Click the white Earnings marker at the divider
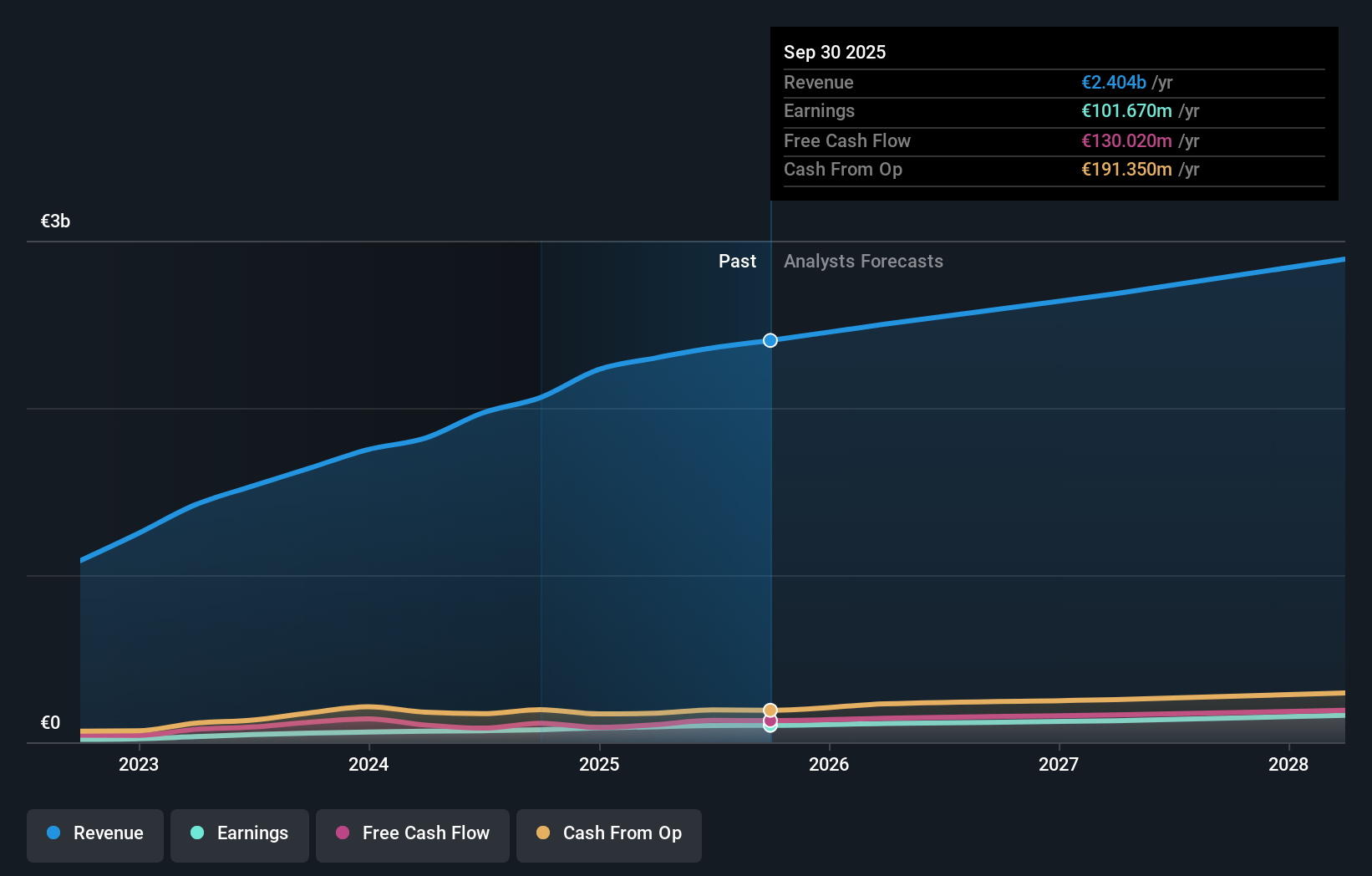Image resolution: width=1372 pixels, height=876 pixels. point(770,726)
